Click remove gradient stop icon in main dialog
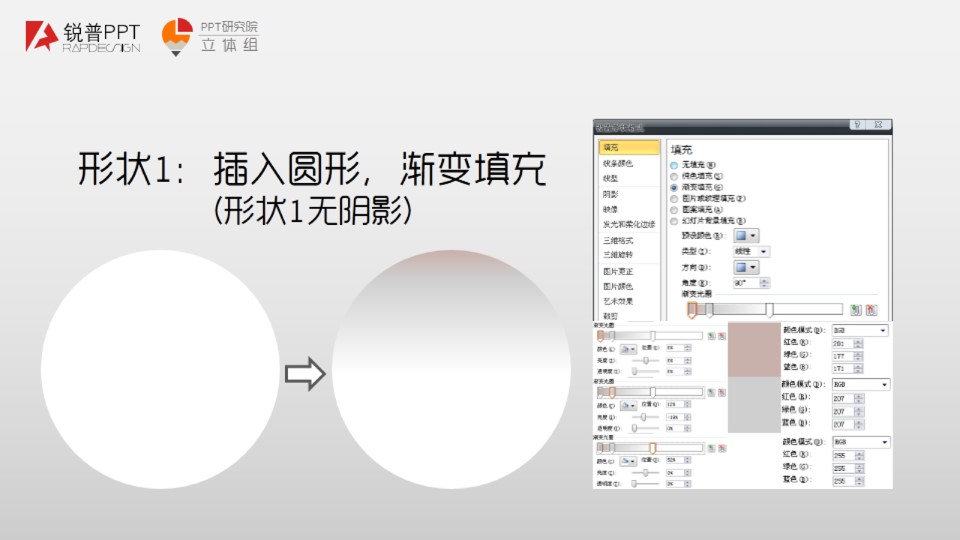The height and width of the screenshot is (540, 960). (871, 310)
